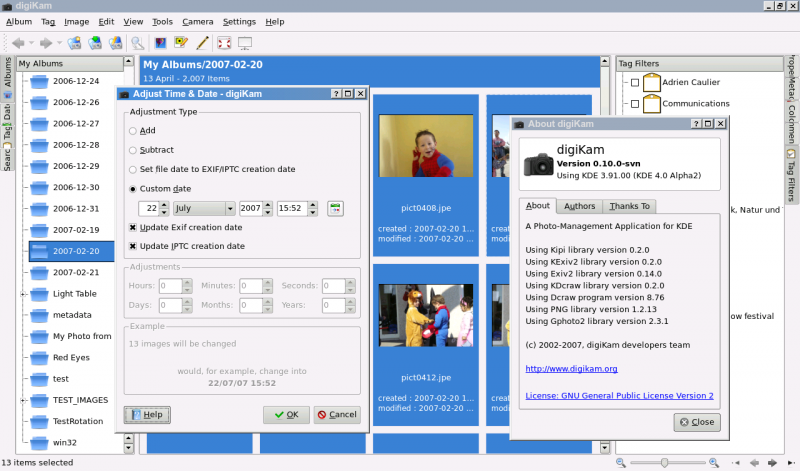Click help button on About digiKam titlebar
The height and width of the screenshot is (471, 800).
click(x=696, y=123)
